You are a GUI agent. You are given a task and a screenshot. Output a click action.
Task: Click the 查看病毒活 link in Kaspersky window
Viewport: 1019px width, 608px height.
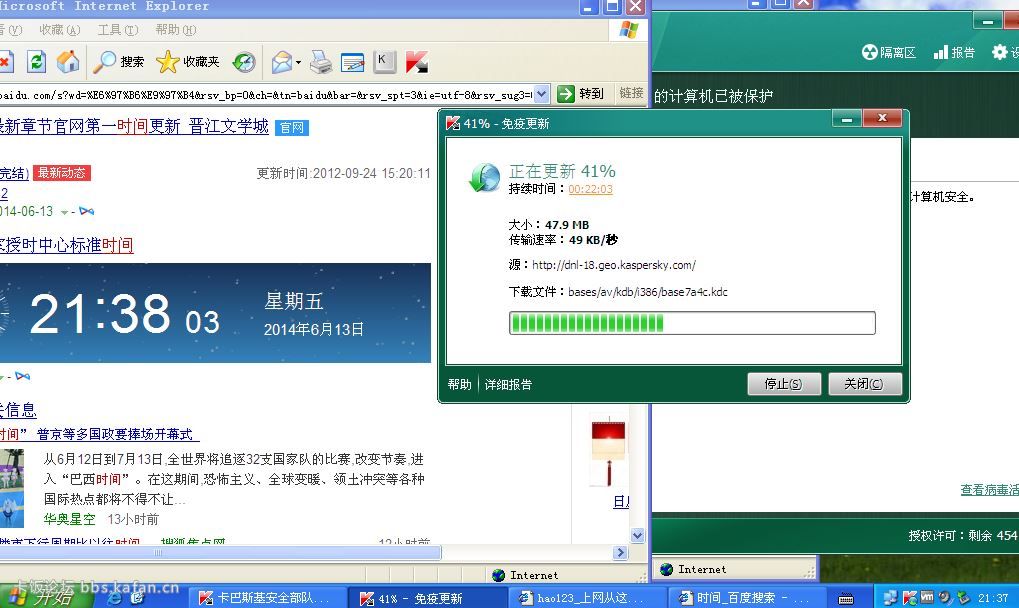click(x=990, y=490)
